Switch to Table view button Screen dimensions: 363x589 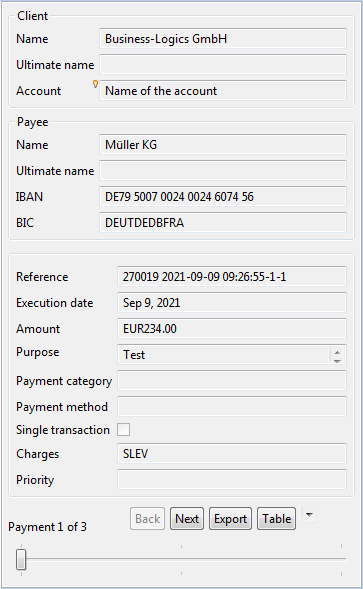[x=277, y=519]
